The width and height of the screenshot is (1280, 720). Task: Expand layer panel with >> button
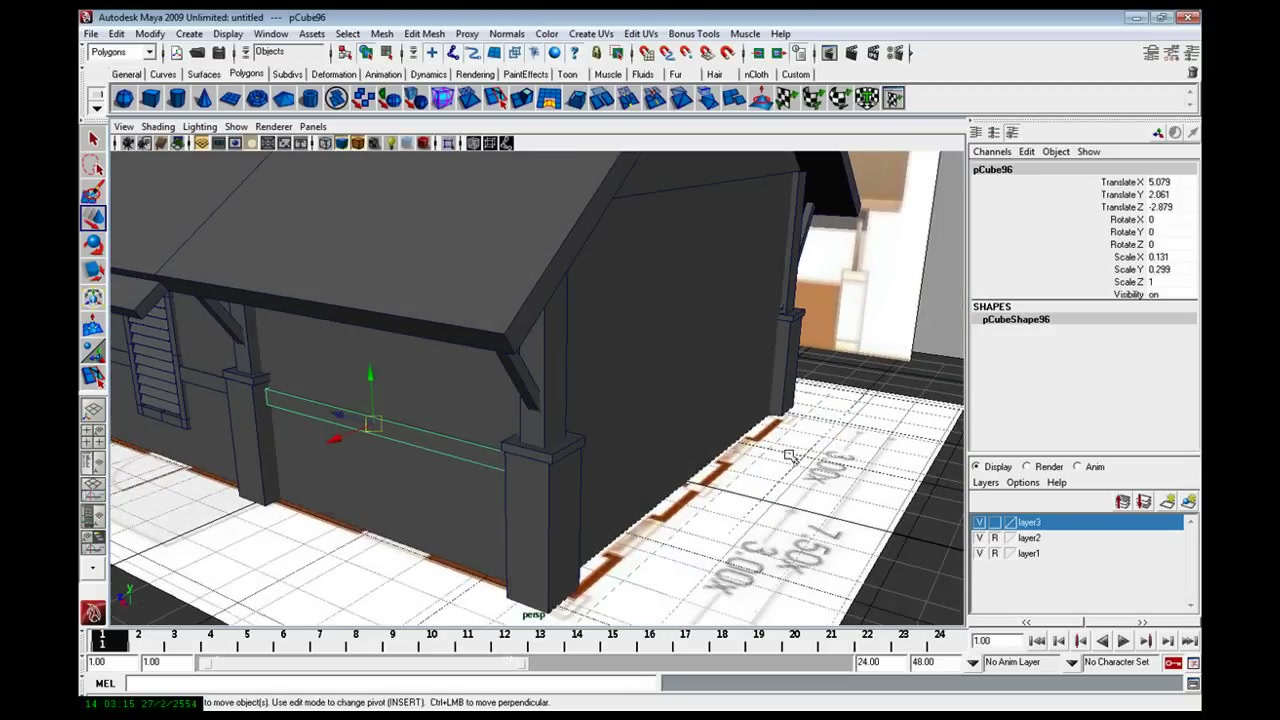1142,623
